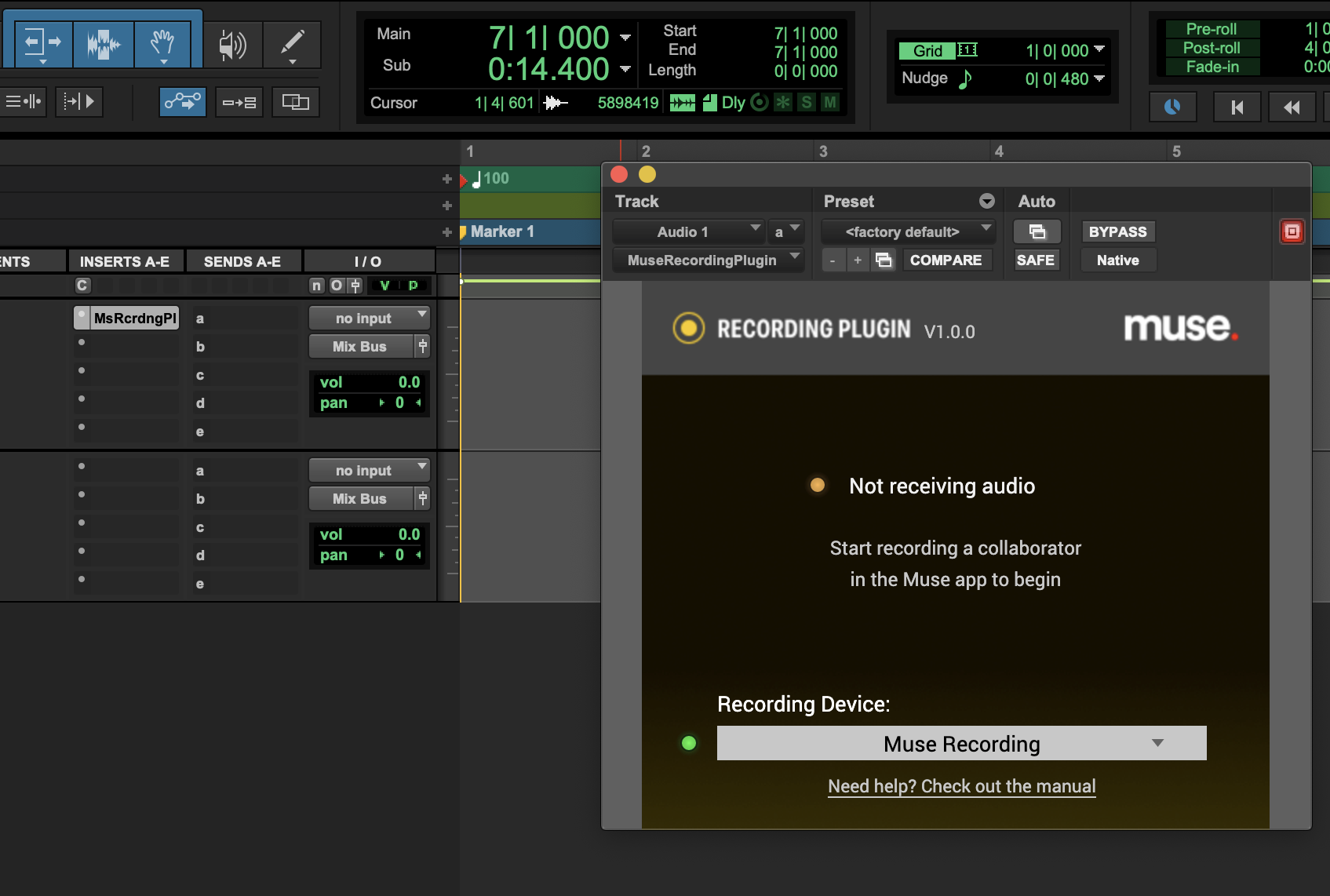Click the waveform icon beside Cursor value
The image size is (1330, 896).
pyautogui.click(x=556, y=103)
